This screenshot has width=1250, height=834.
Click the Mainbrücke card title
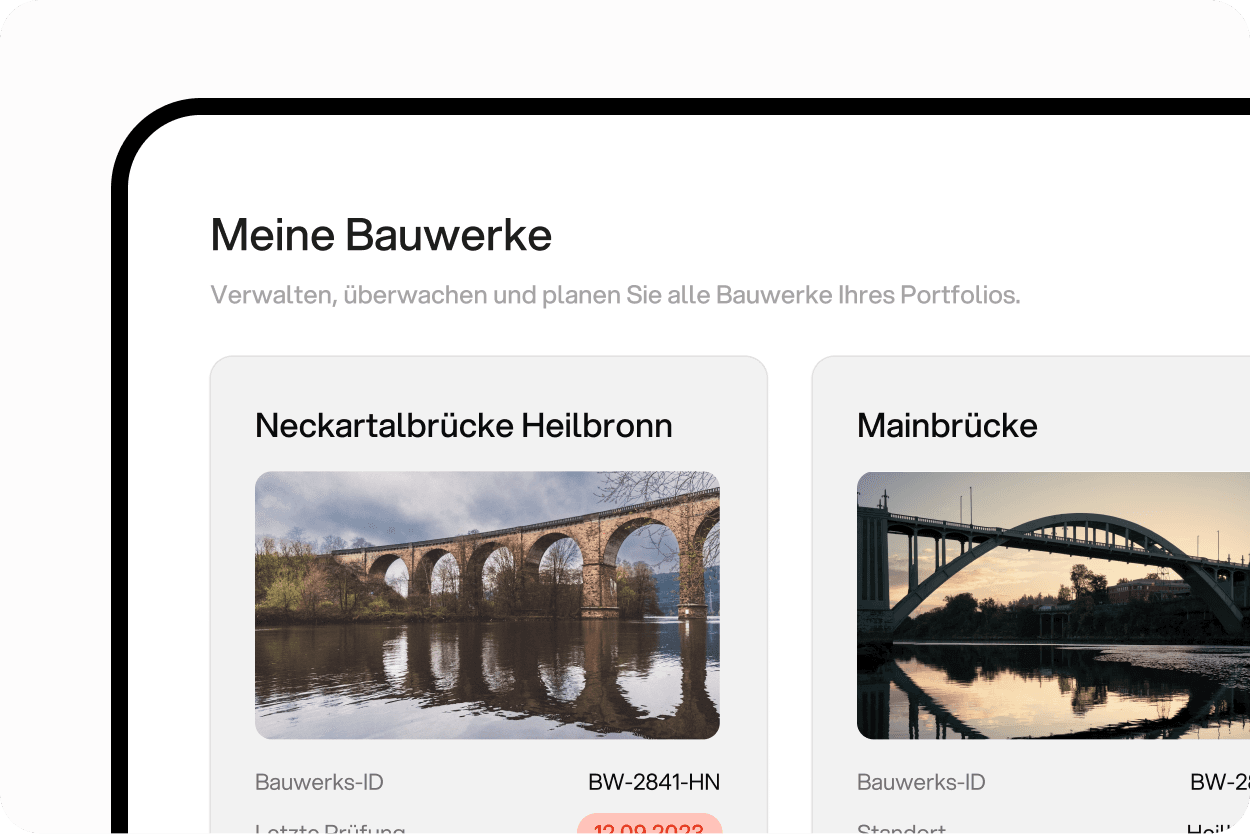click(947, 426)
